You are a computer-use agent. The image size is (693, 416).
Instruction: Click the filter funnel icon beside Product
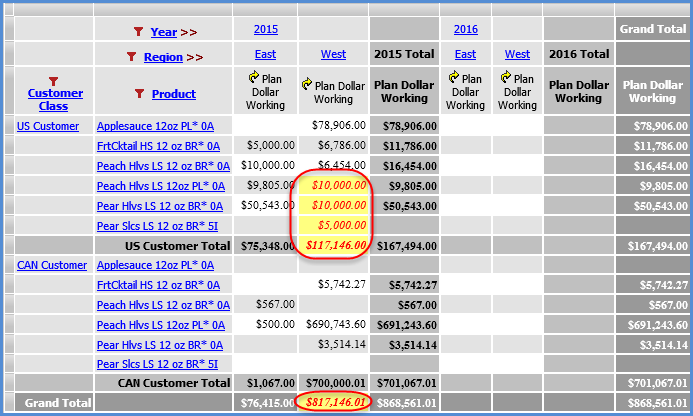click(x=139, y=94)
